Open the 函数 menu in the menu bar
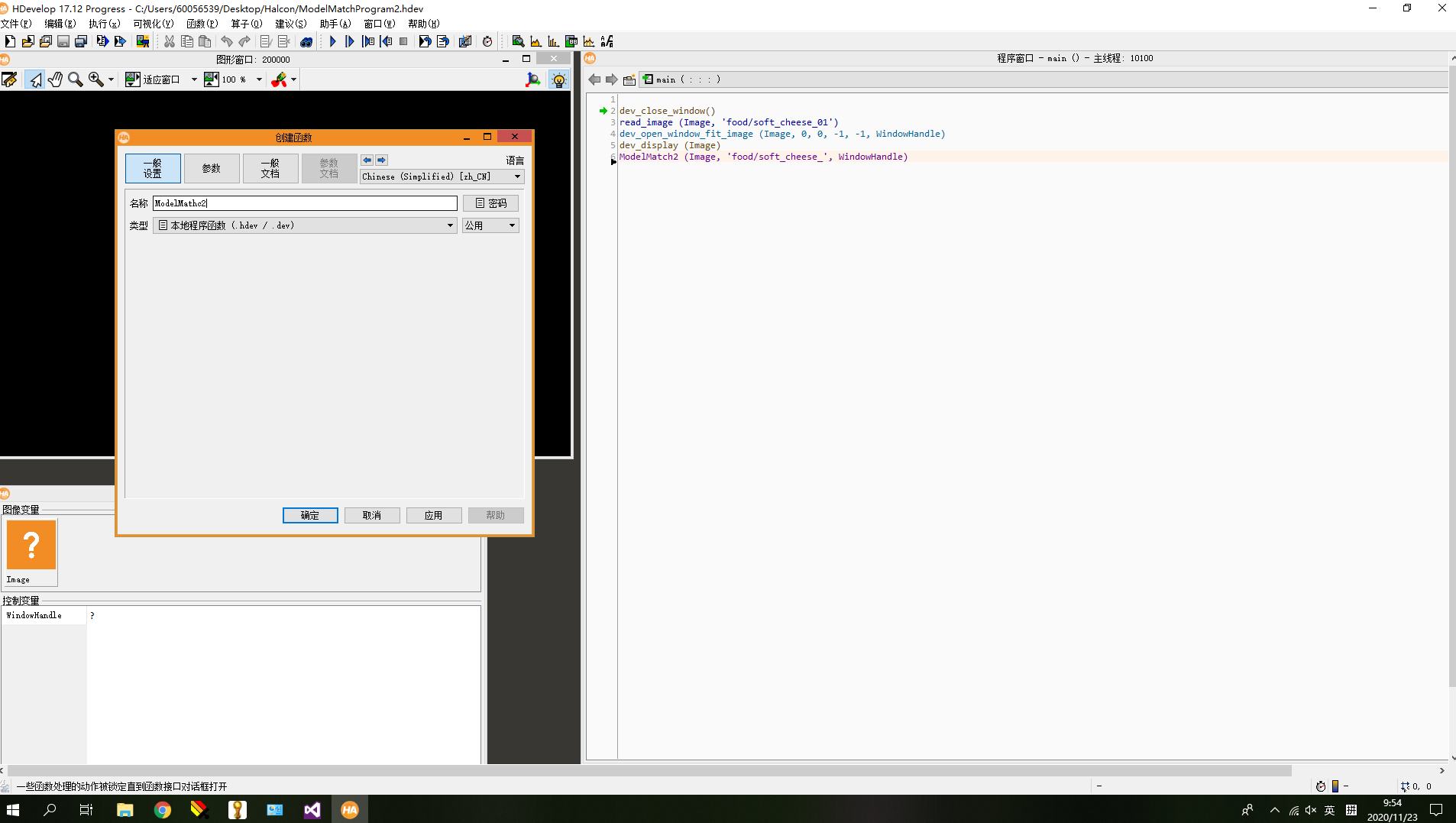The width and height of the screenshot is (1456, 823). coord(201,23)
